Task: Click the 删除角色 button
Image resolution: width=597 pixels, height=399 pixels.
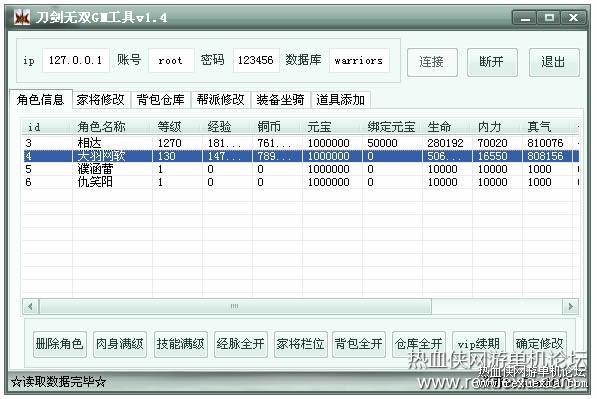Action: pos(59,344)
